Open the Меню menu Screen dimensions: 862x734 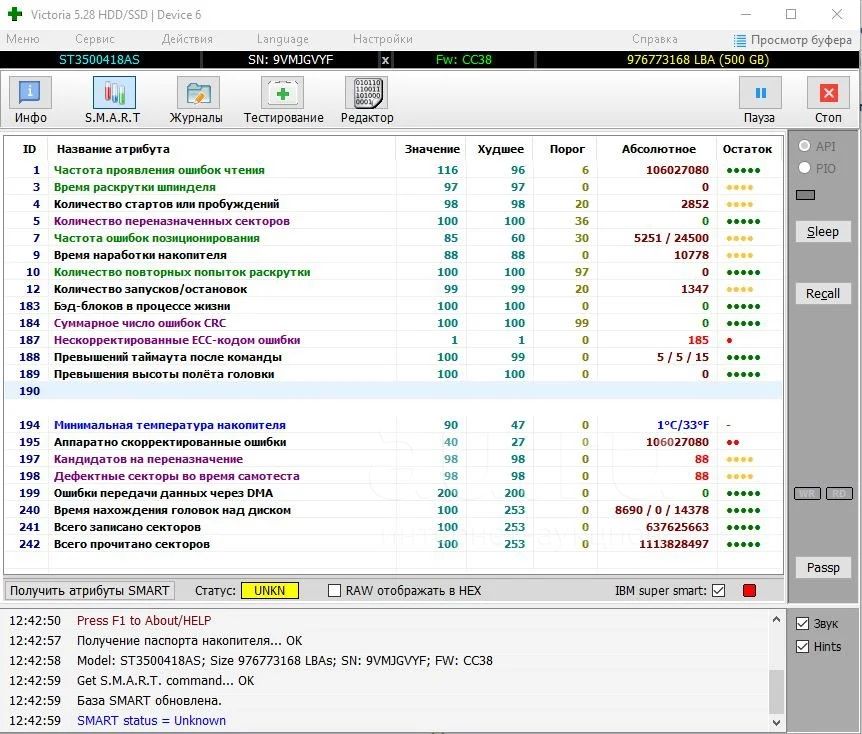coord(23,39)
